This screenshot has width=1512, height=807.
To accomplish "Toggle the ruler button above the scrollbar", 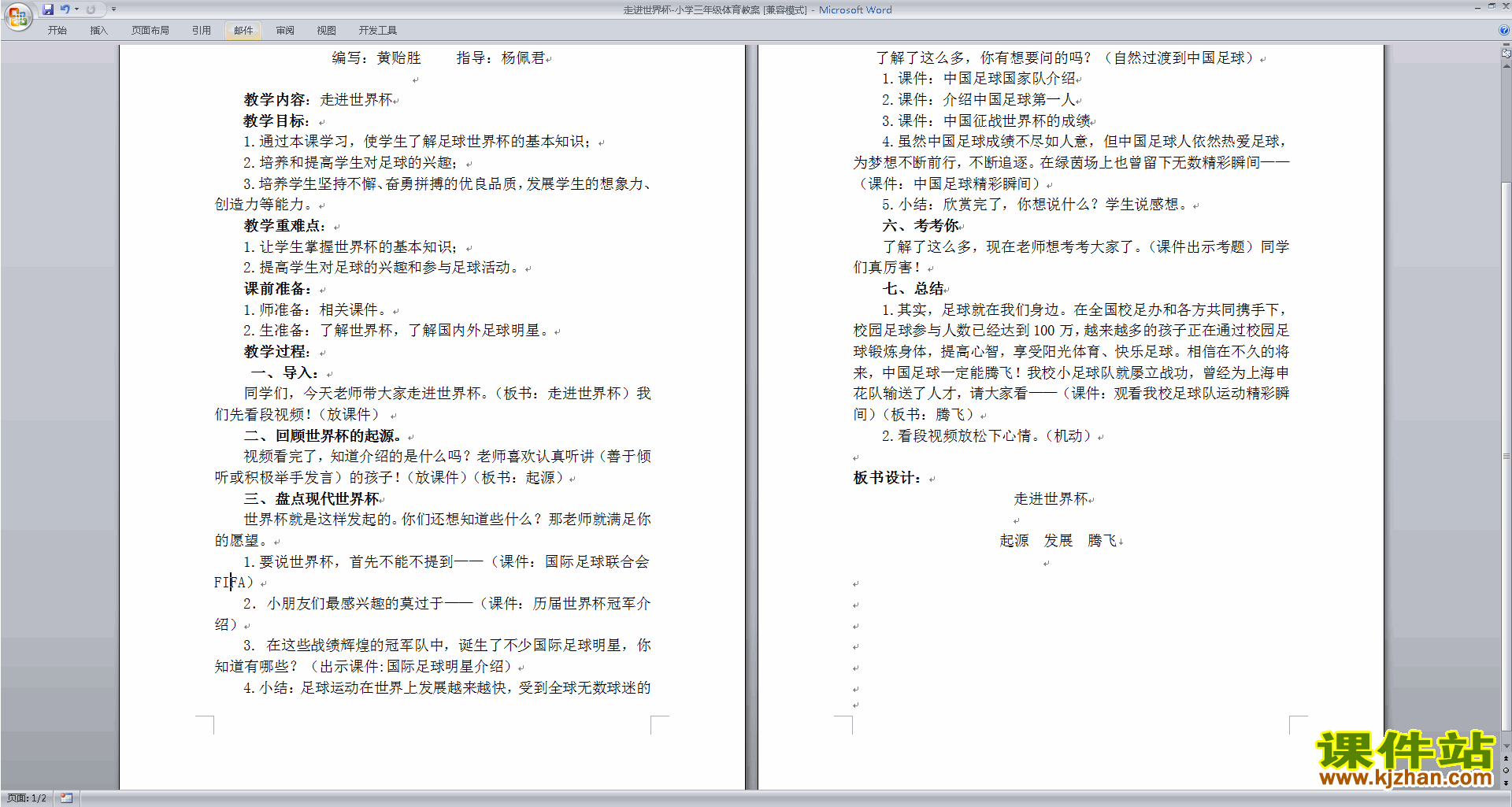I will pos(1506,54).
